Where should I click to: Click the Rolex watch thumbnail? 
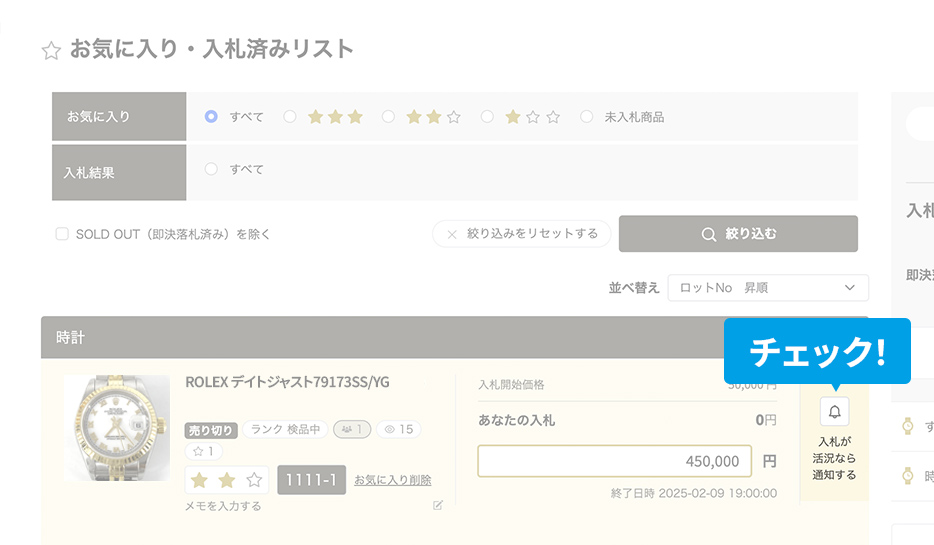[x=117, y=428]
